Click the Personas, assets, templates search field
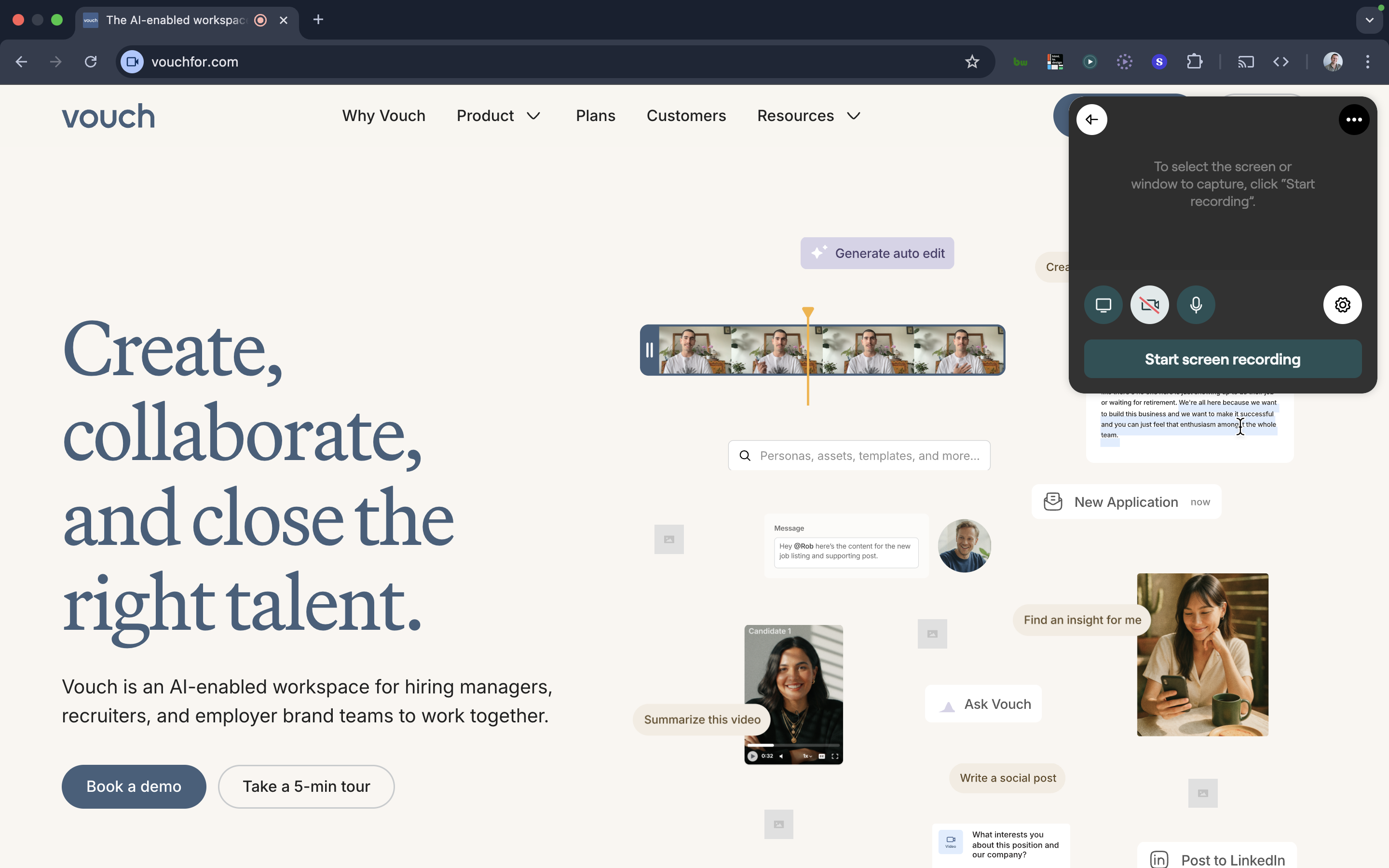The width and height of the screenshot is (1389, 868). point(858,456)
